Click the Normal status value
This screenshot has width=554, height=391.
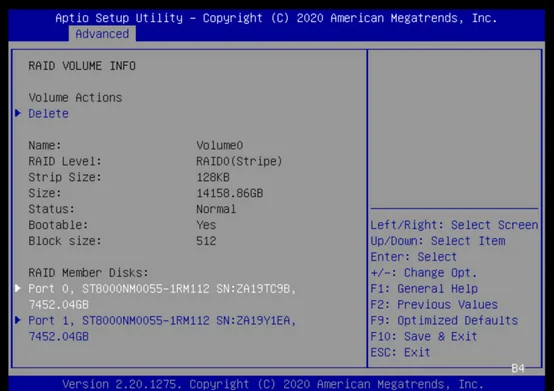pyautogui.click(x=216, y=209)
